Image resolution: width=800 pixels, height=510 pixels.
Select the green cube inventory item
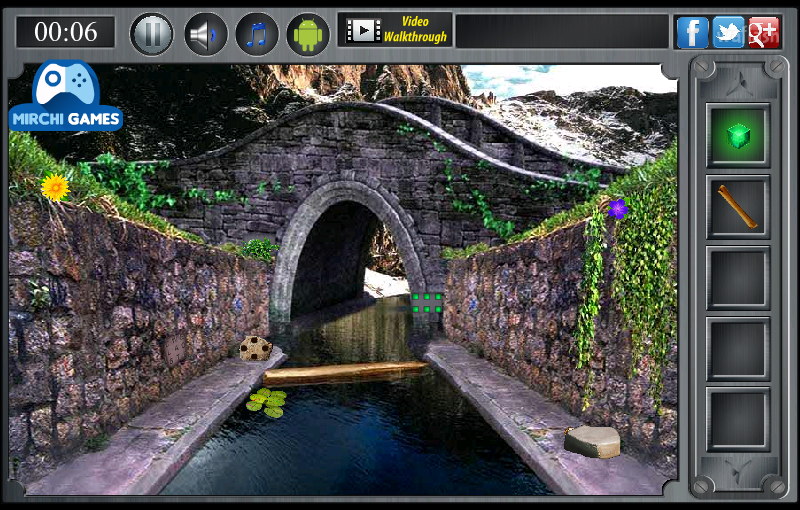(x=738, y=136)
